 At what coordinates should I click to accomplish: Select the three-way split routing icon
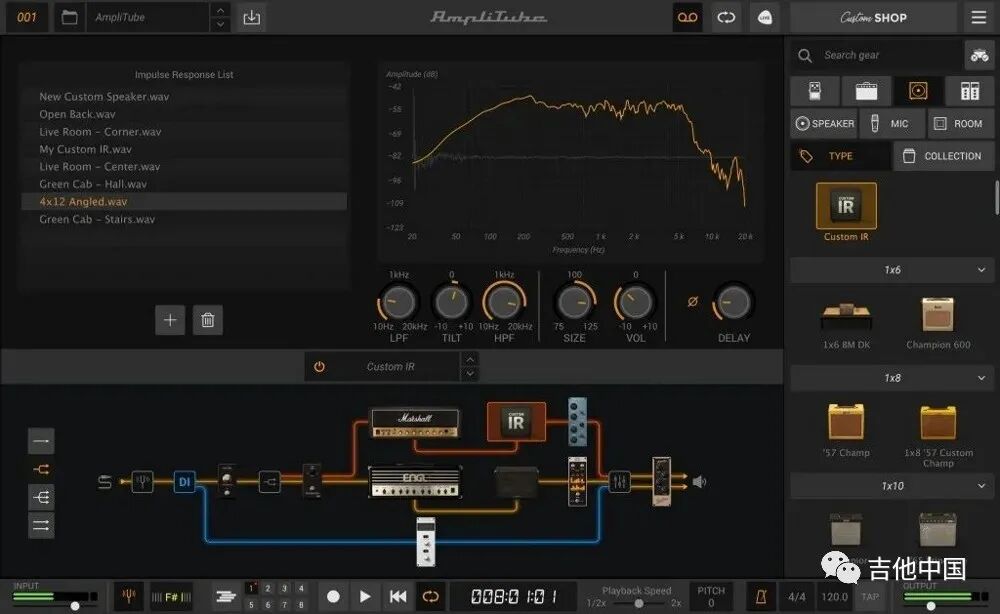tap(41, 497)
